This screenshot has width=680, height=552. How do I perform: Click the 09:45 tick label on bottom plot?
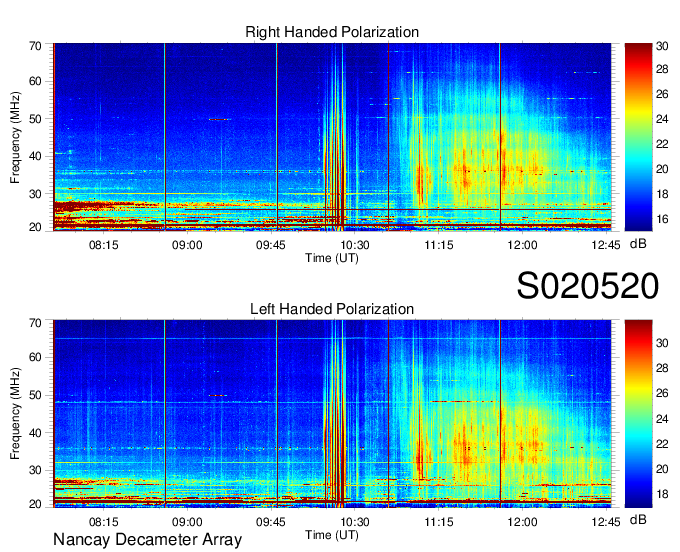(x=271, y=522)
